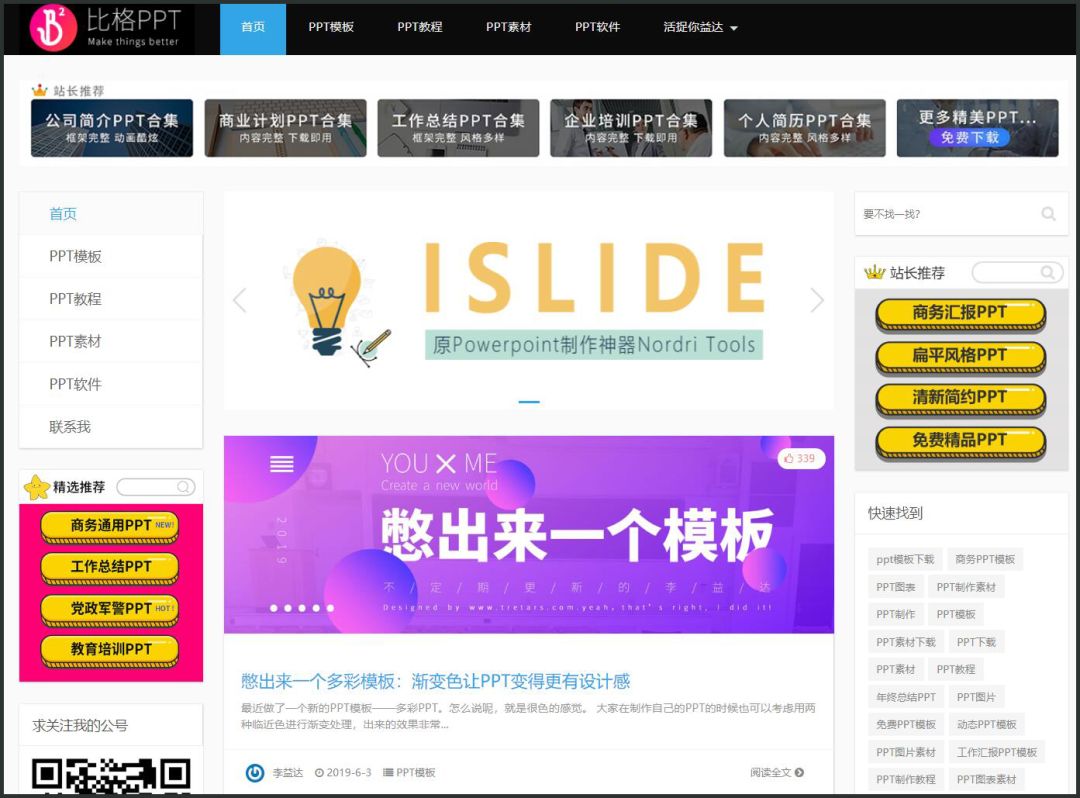Open 商业计划PPT合集 banner
The height and width of the screenshot is (798, 1080).
(x=285, y=128)
